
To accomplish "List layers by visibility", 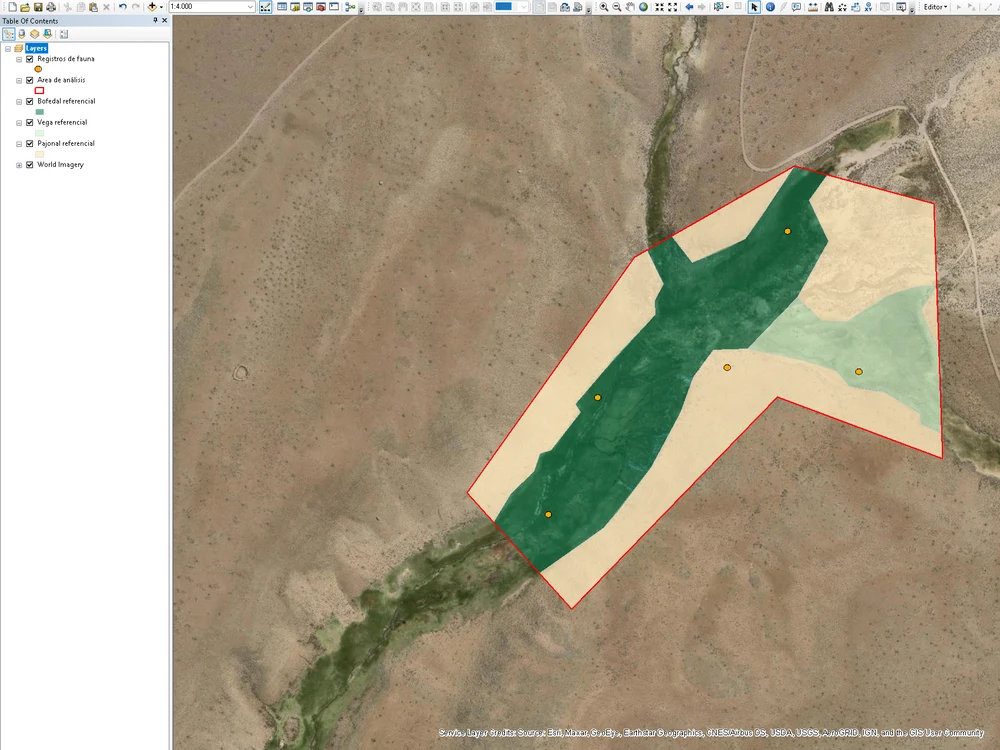I will pyautogui.click(x=34, y=34).
